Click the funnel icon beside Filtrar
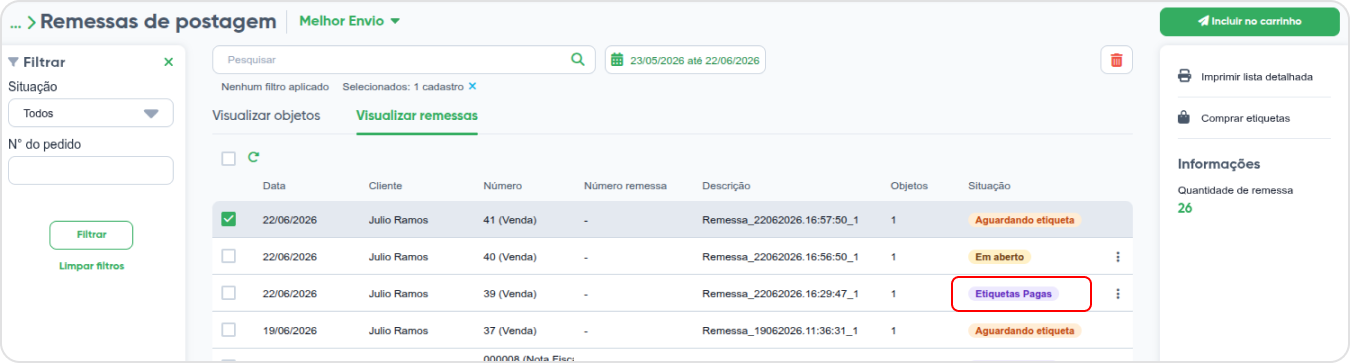 (x=13, y=62)
